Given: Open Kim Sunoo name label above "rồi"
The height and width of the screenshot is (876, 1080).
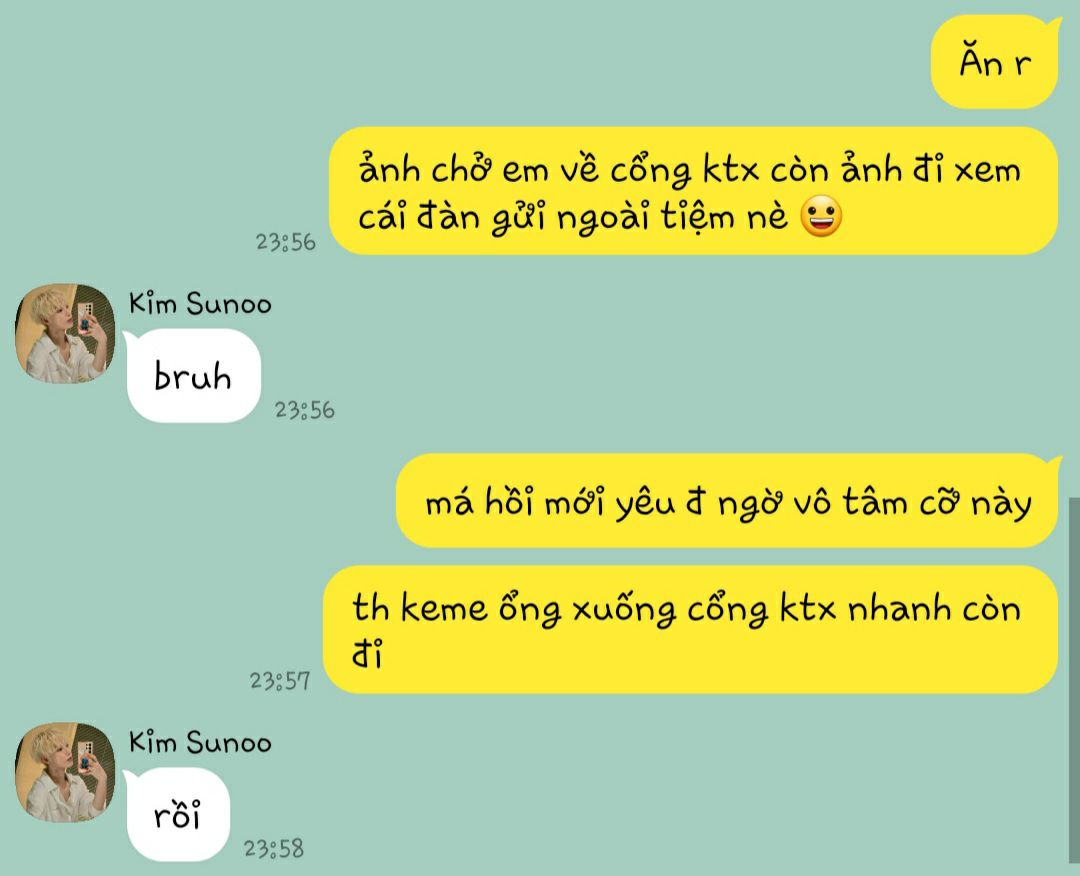Looking at the screenshot, I should coord(200,742).
